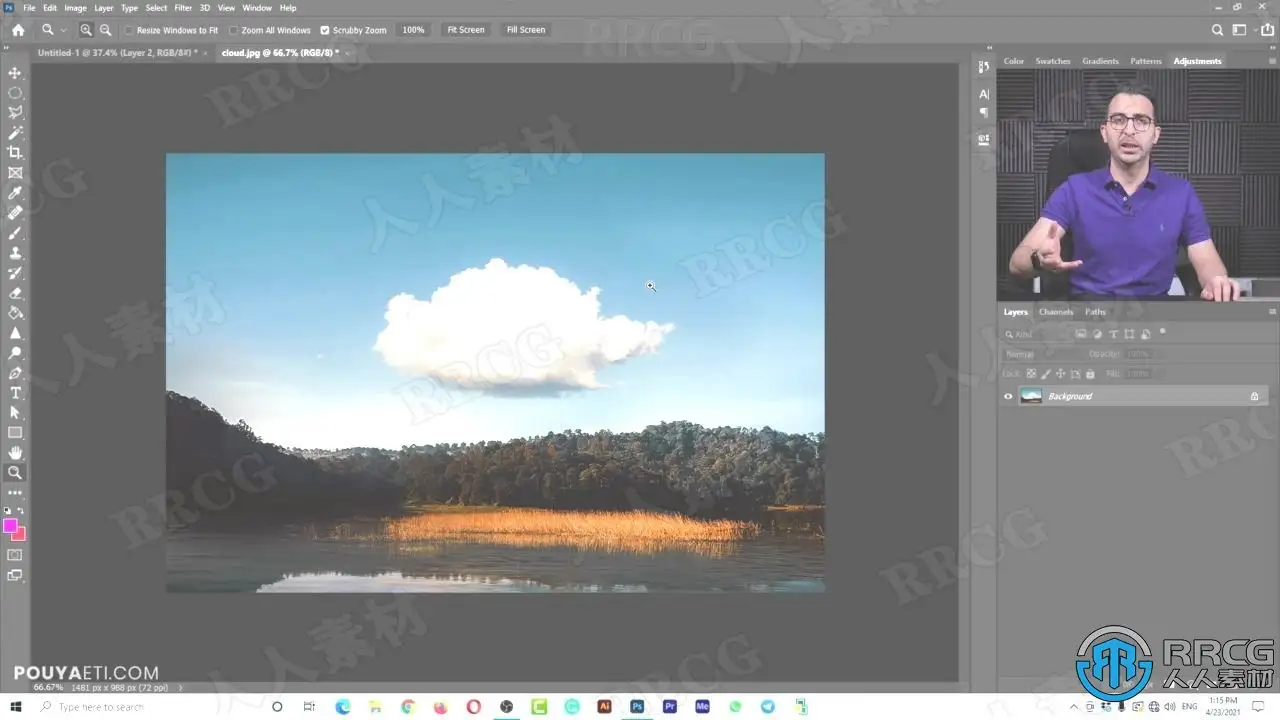Screen dimensions: 1280x720
Task: Toggle shape layer filter in Layers
Action: [1130, 334]
